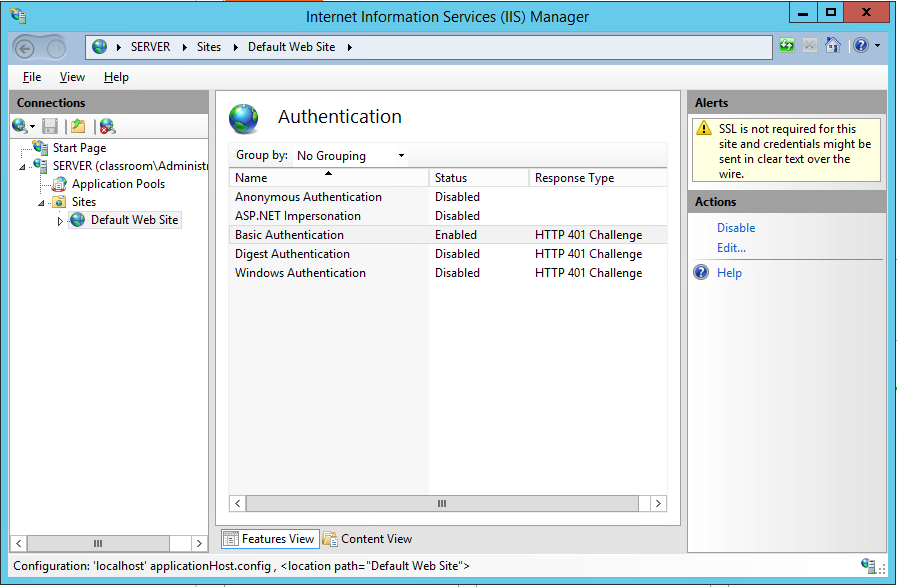Click the authentication list horizontal scrollbar thumb
Image resolution: width=897 pixels, height=587 pixels.
[442, 503]
